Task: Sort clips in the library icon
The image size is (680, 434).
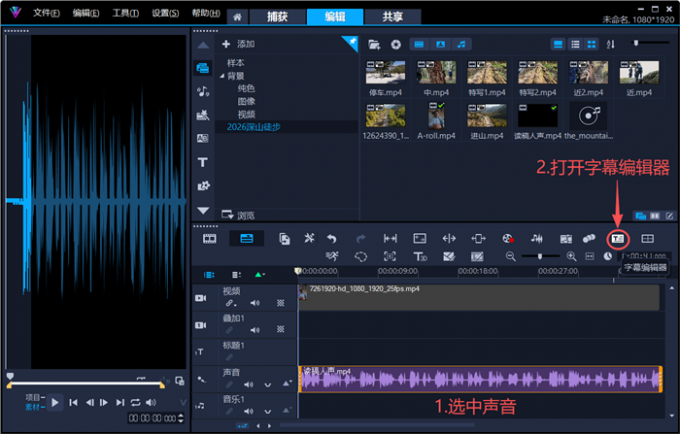Action: 611,44
